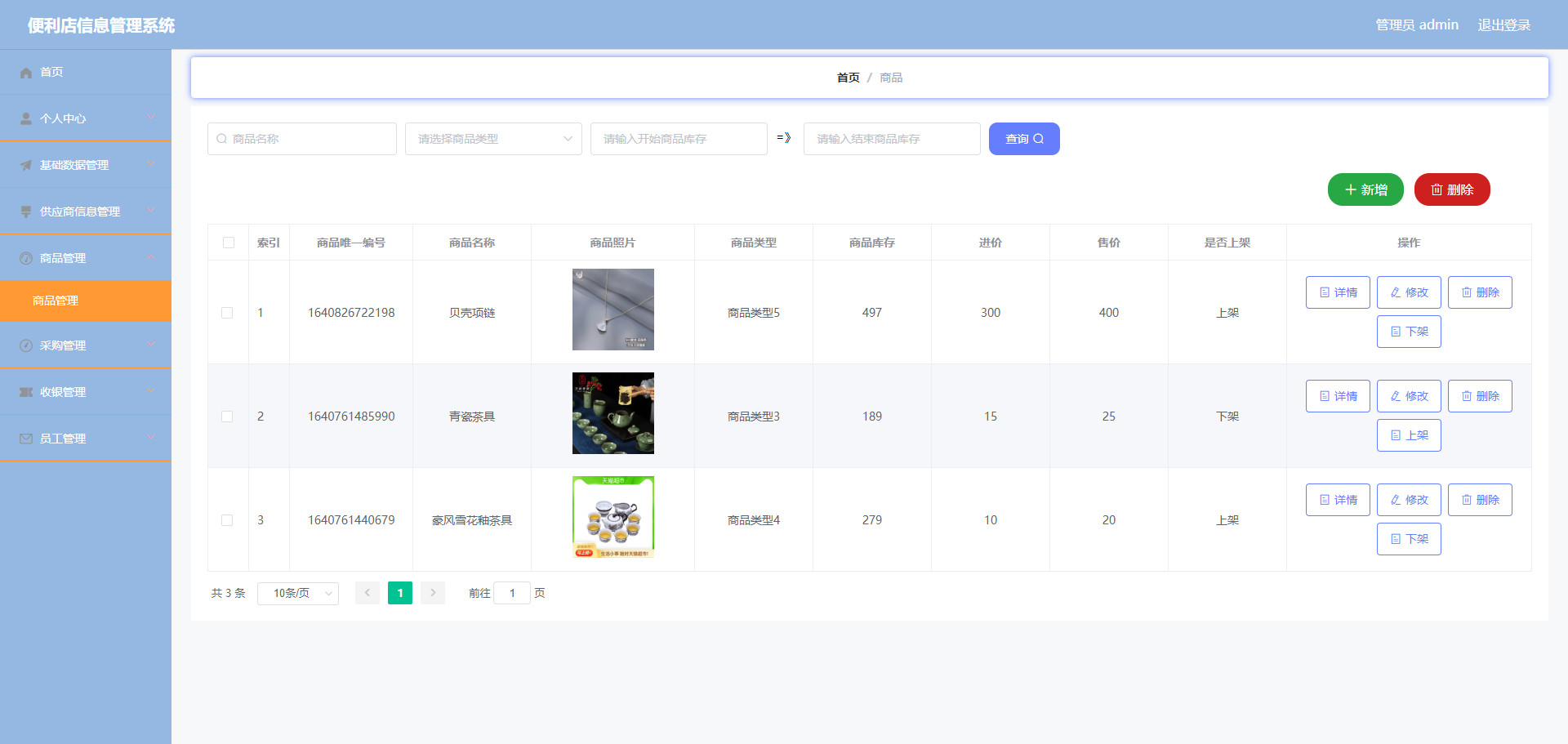This screenshot has height=744, width=1568.
Task: Focus the 请输入开始商品库存 input
Action: click(x=679, y=139)
